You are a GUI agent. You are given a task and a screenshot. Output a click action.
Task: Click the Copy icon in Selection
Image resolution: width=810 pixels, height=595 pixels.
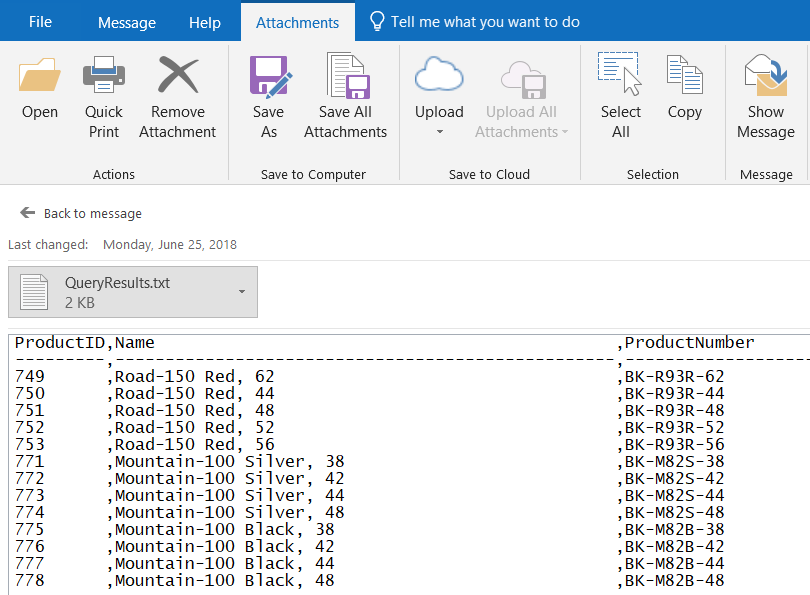684,76
